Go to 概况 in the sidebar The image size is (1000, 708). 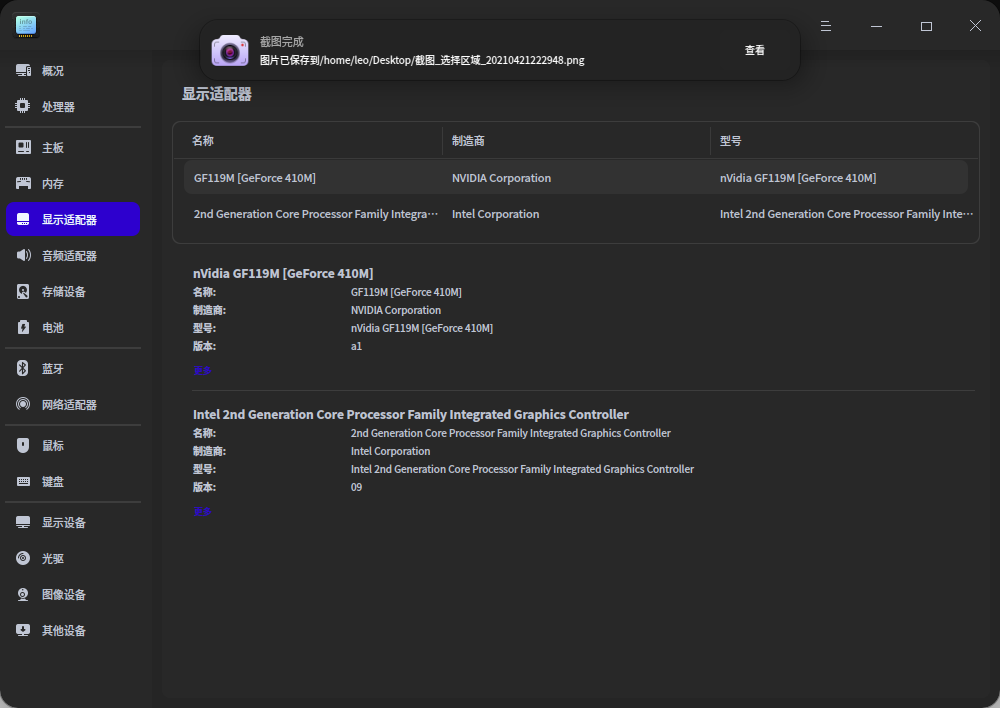[x=73, y=71]
